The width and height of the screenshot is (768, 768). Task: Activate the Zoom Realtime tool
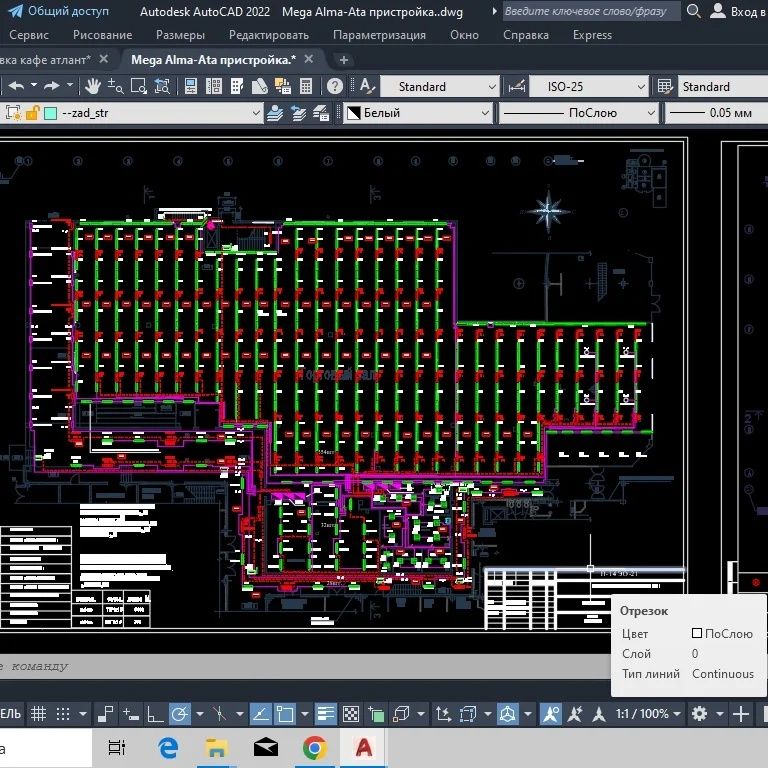tap(116, 86)
